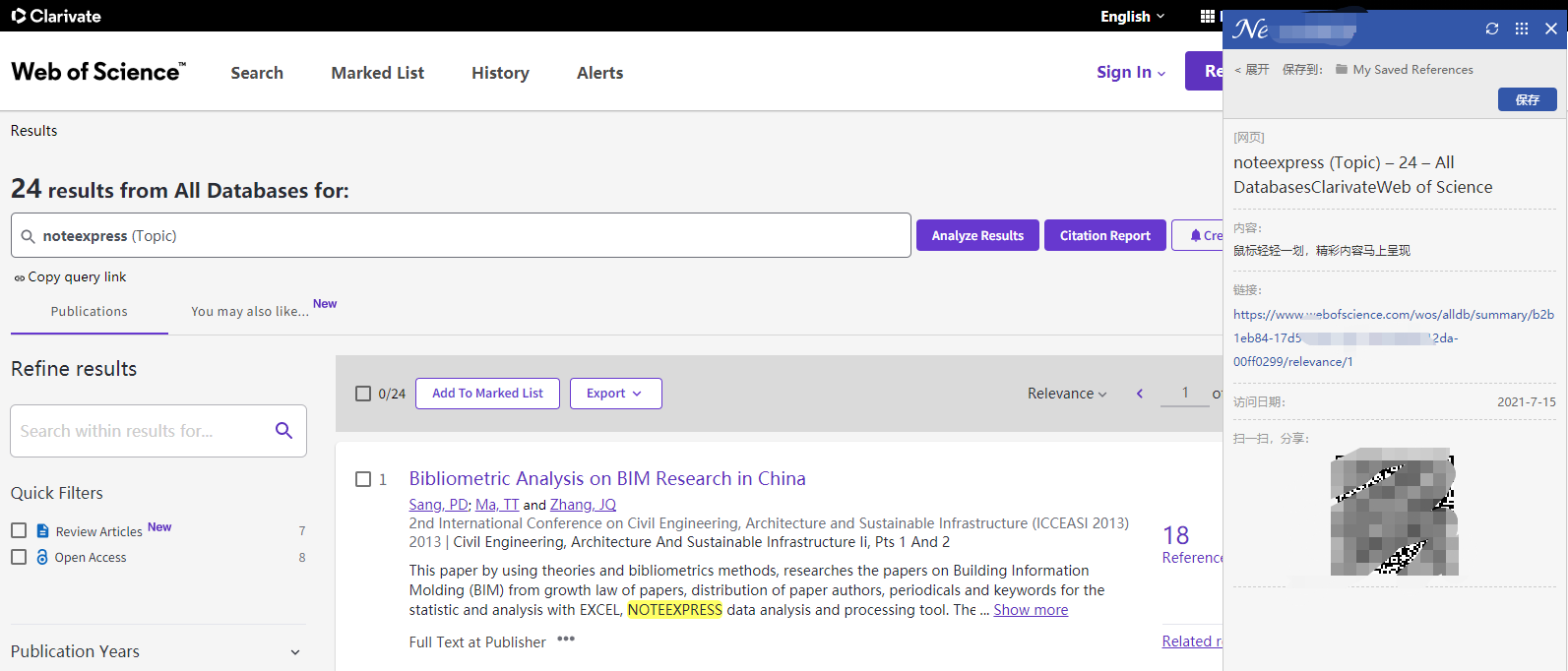Toggle the select-all 0/24 checkbox
This screenshot has width=1568, height=671.
(363, 394)
